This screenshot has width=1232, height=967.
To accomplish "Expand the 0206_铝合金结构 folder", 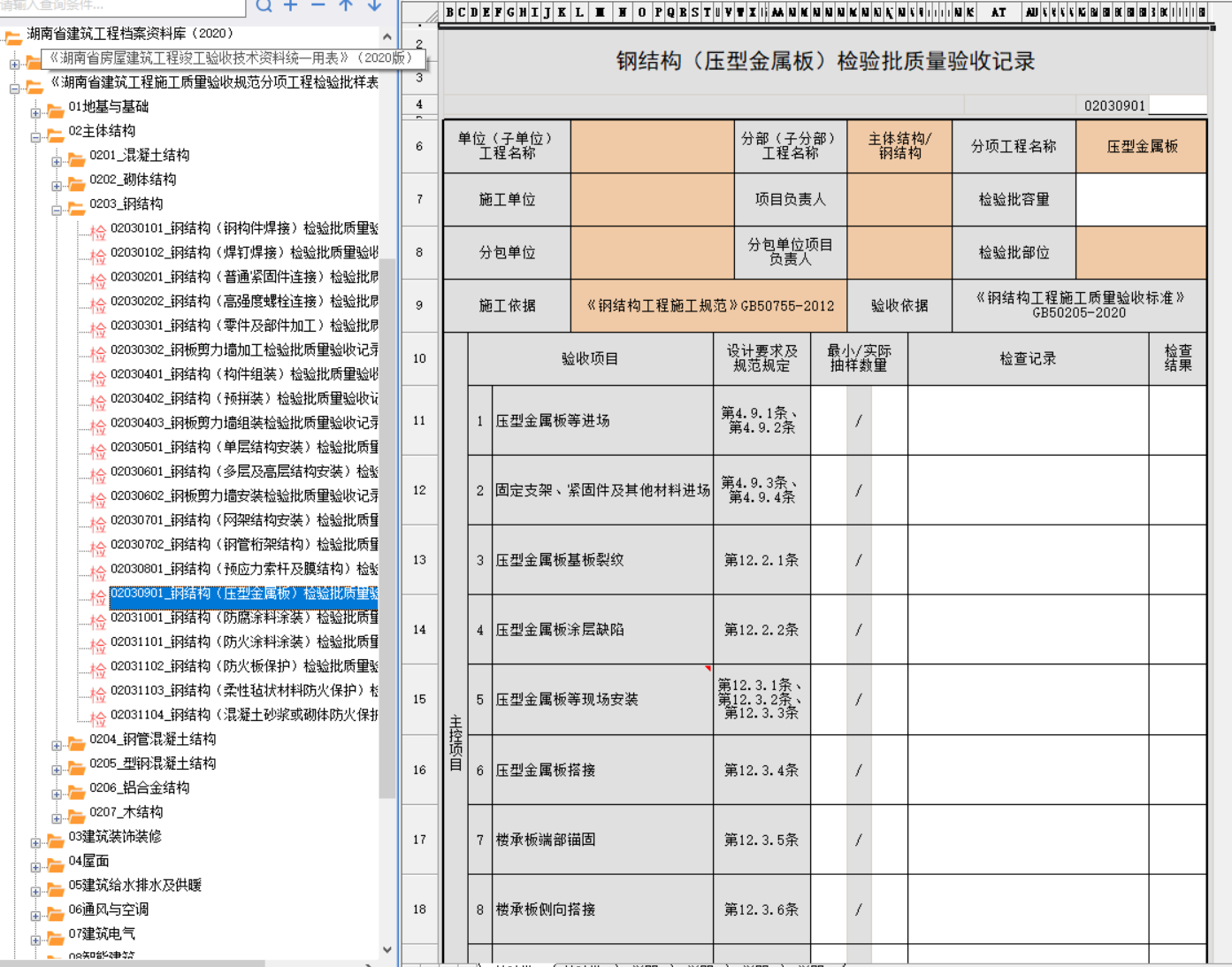I will [57, 794].
